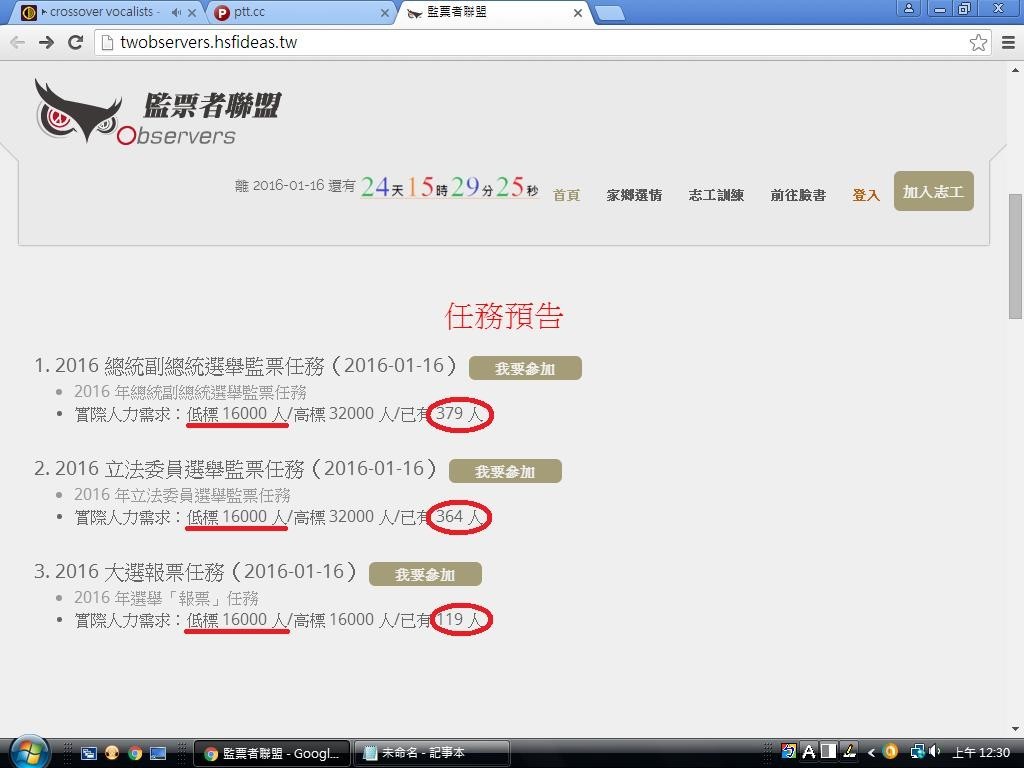Click the muted speaker icon on first tab
Screen dimensions: 1024x768
pos(176,12)
